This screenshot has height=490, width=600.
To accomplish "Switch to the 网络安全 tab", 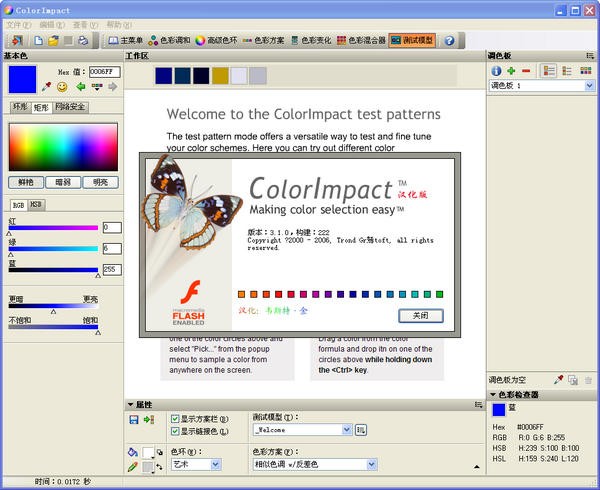I will pyautogui.click(x=70, y=107).
